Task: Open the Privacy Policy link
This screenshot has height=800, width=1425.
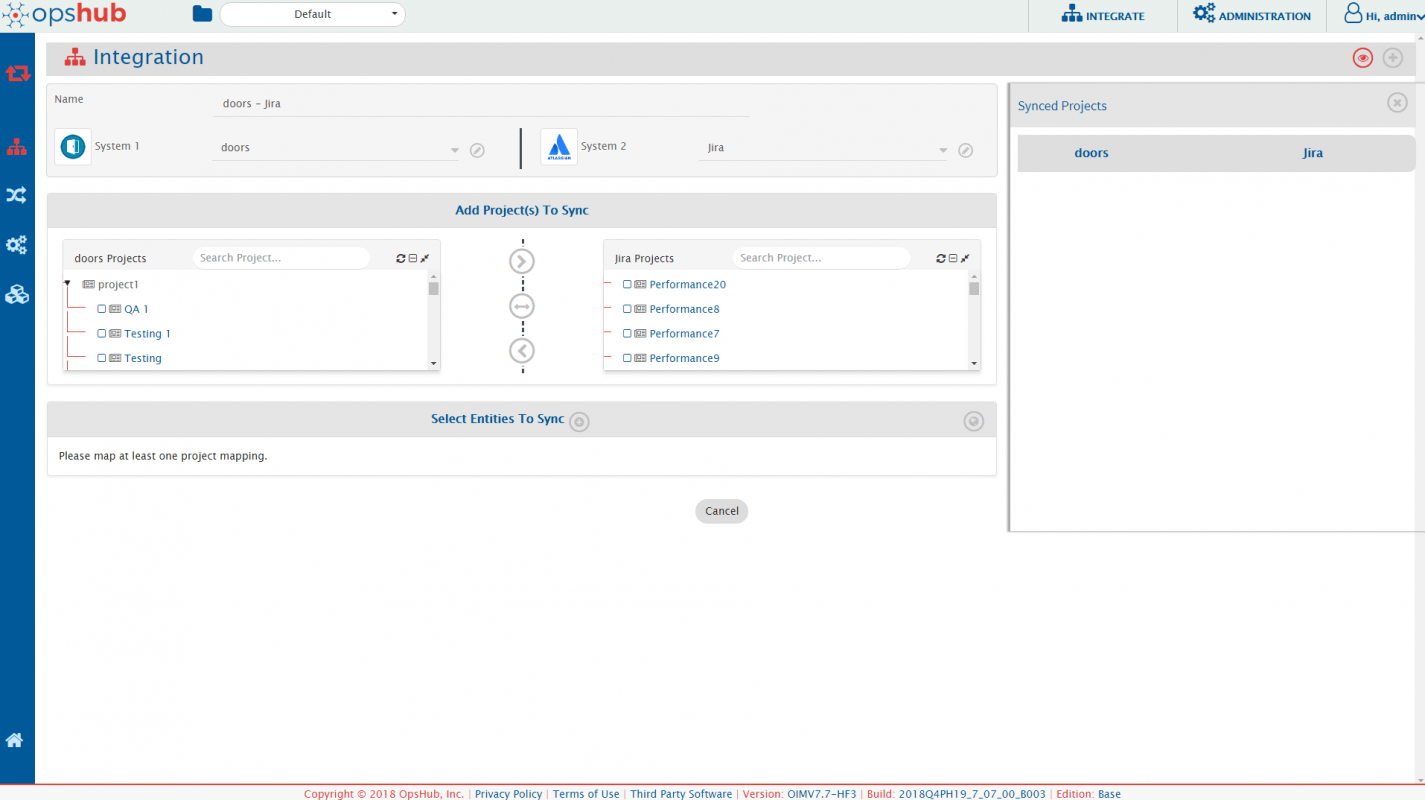Action: (508, 794)
